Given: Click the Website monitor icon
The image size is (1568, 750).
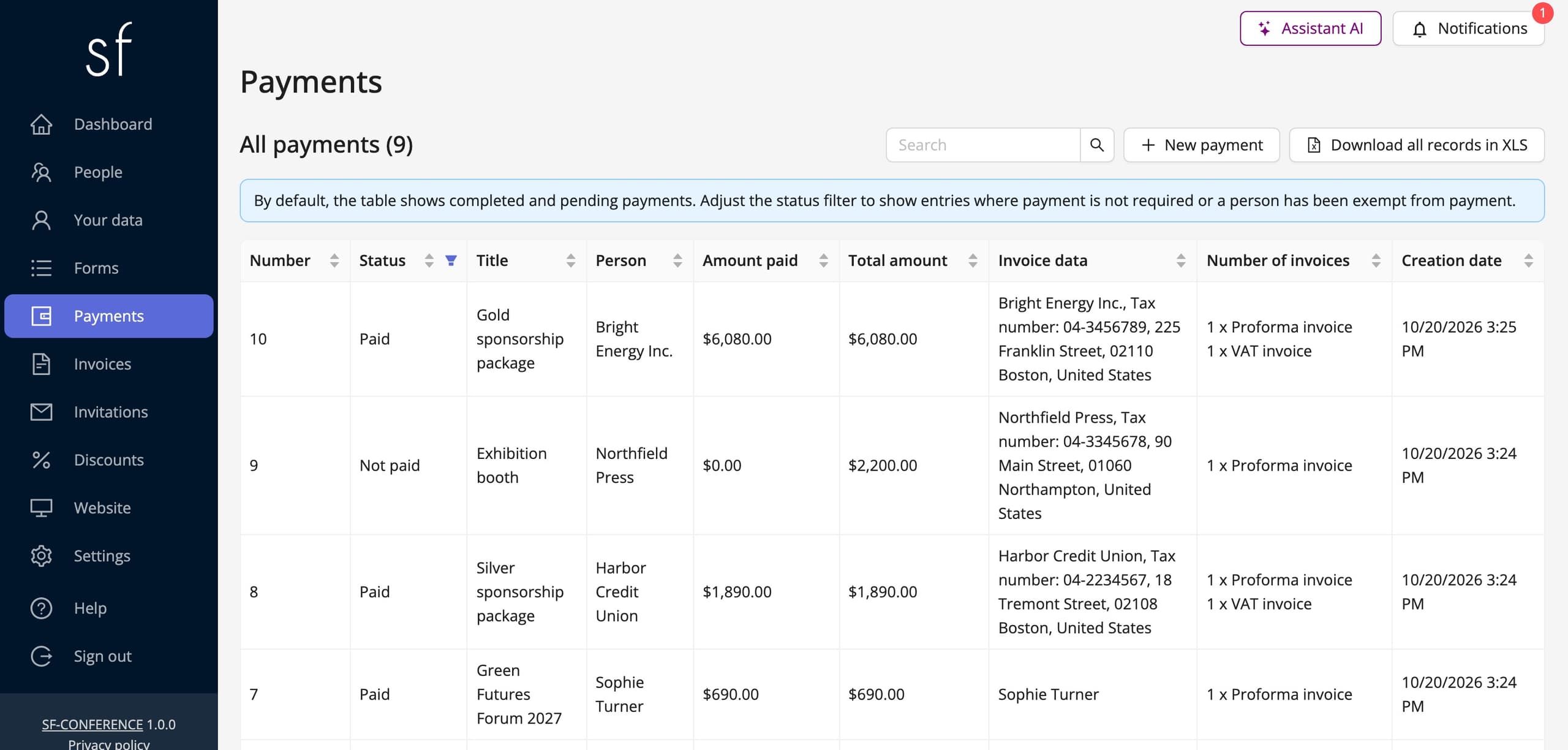Looking at the screenshot, I should pyautogui.click(x=41, y=508).
